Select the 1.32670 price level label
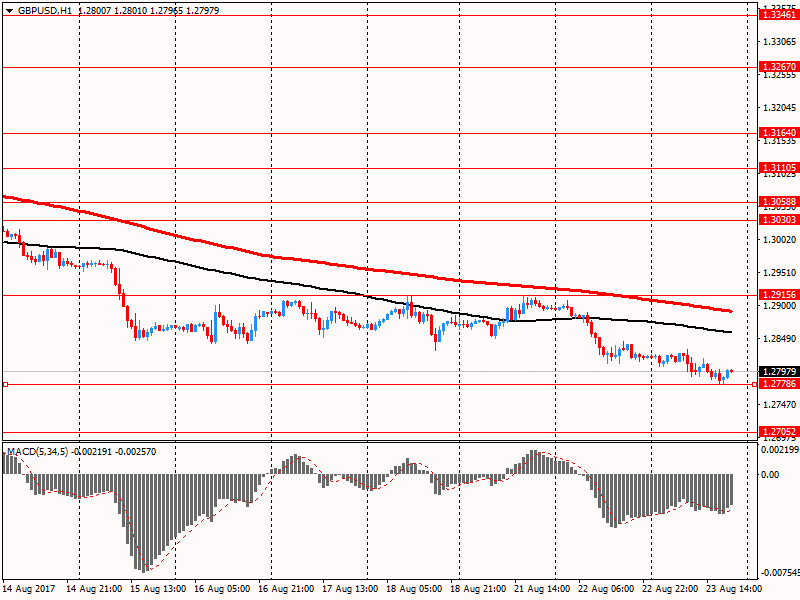The height and width of the screenshot is (600, 800). [x=779, y=66]
